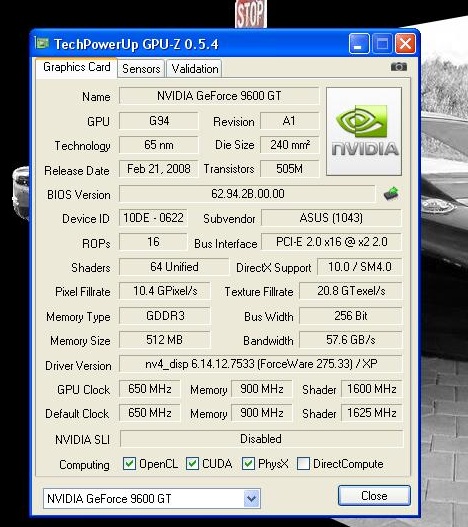Click the Subvendor value ASUS (1043)
The width and height of the screenshot is (468, 527).
[331, 218]
